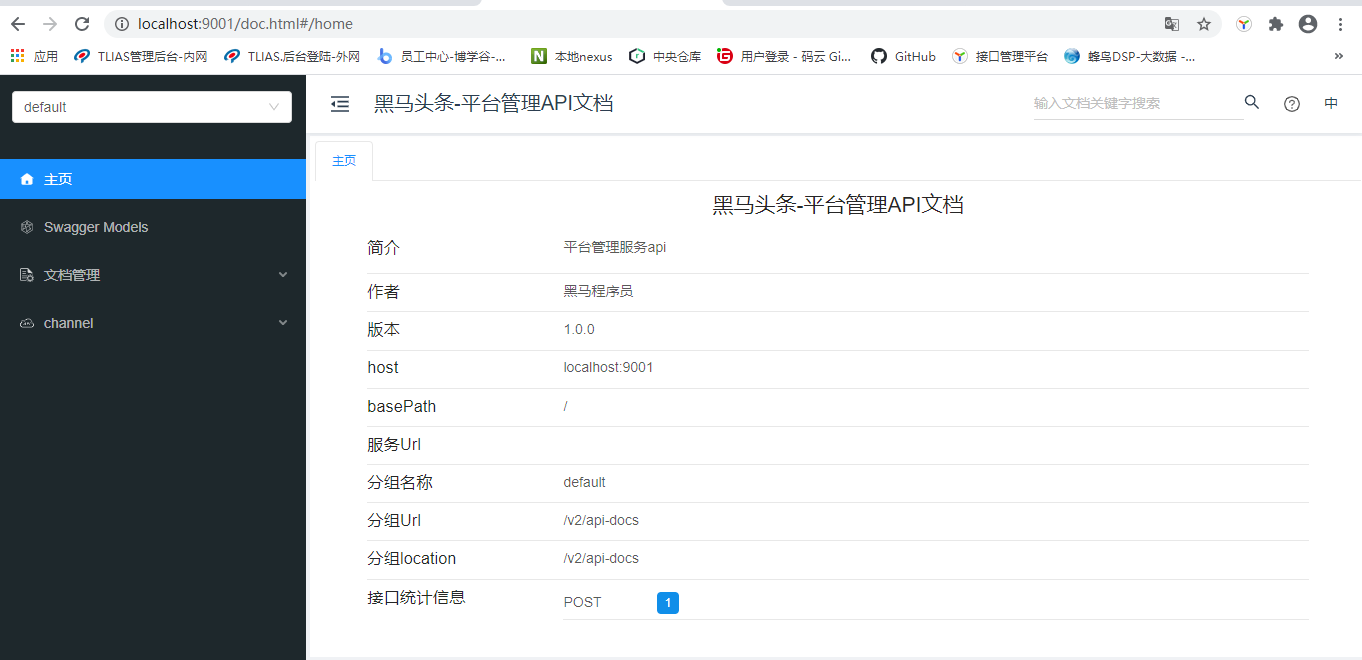Screen dimensions: 1362x660
Task: Expand the channel menu
Action: coord(153,323)
